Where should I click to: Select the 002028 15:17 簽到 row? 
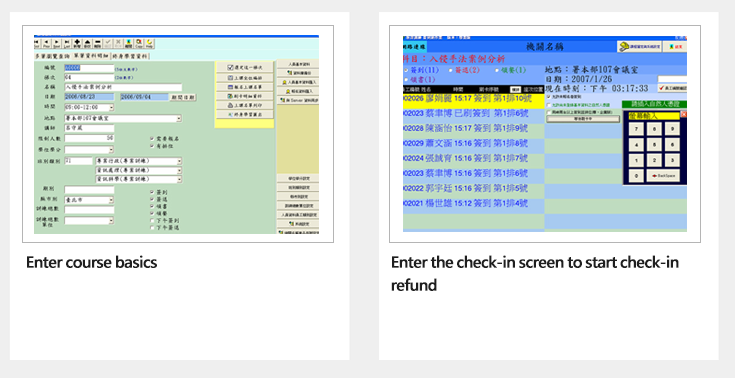pyautogui.click(x=473, y=128)
